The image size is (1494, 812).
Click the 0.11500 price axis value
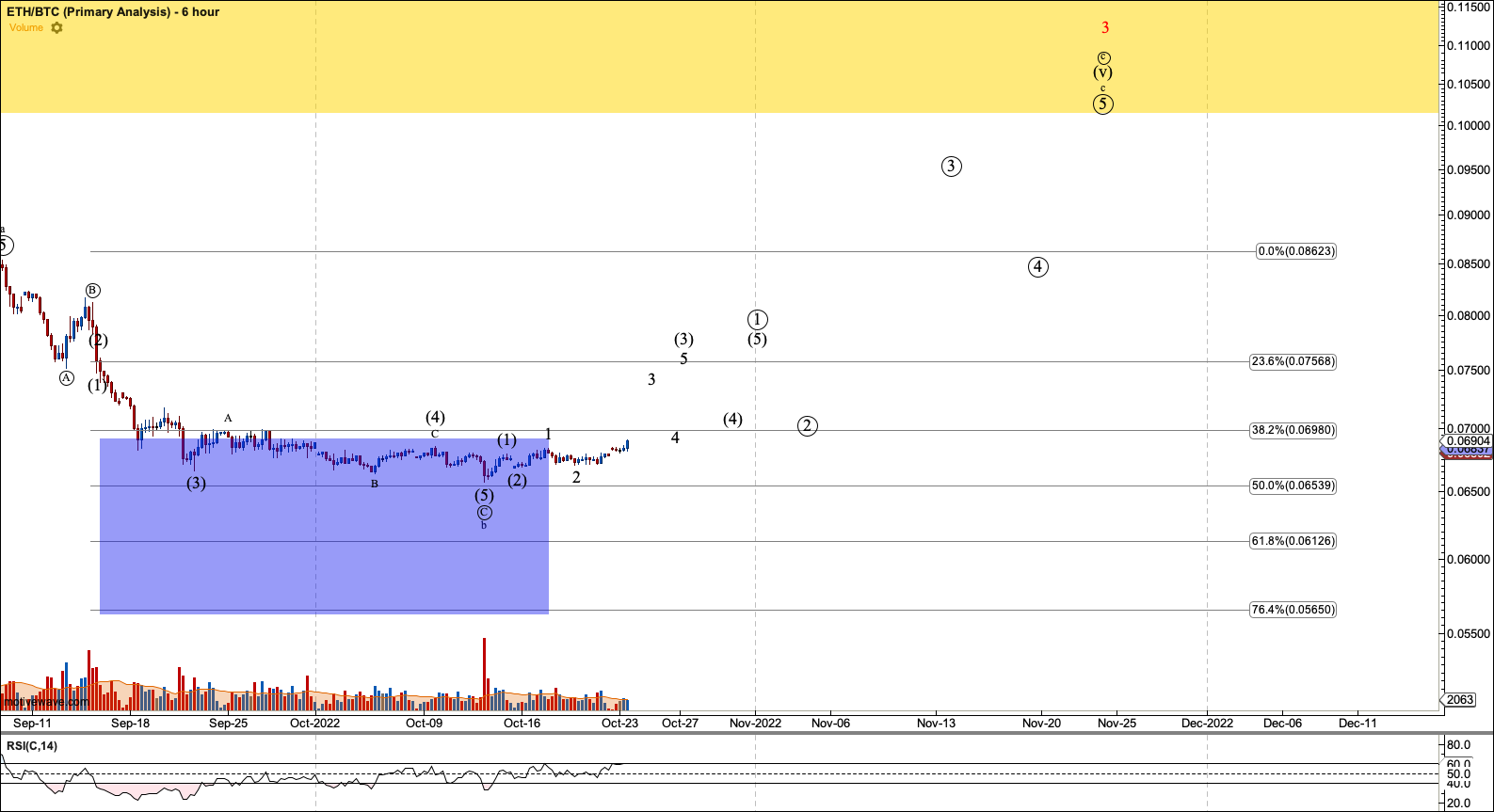point(1469,8)
